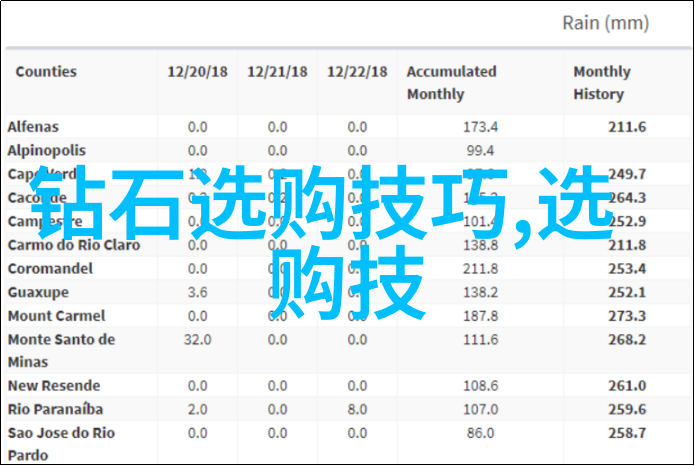
Task: Select Sao Jose do Rio Pardo 12/21/18 value
Action: [277, 433]
